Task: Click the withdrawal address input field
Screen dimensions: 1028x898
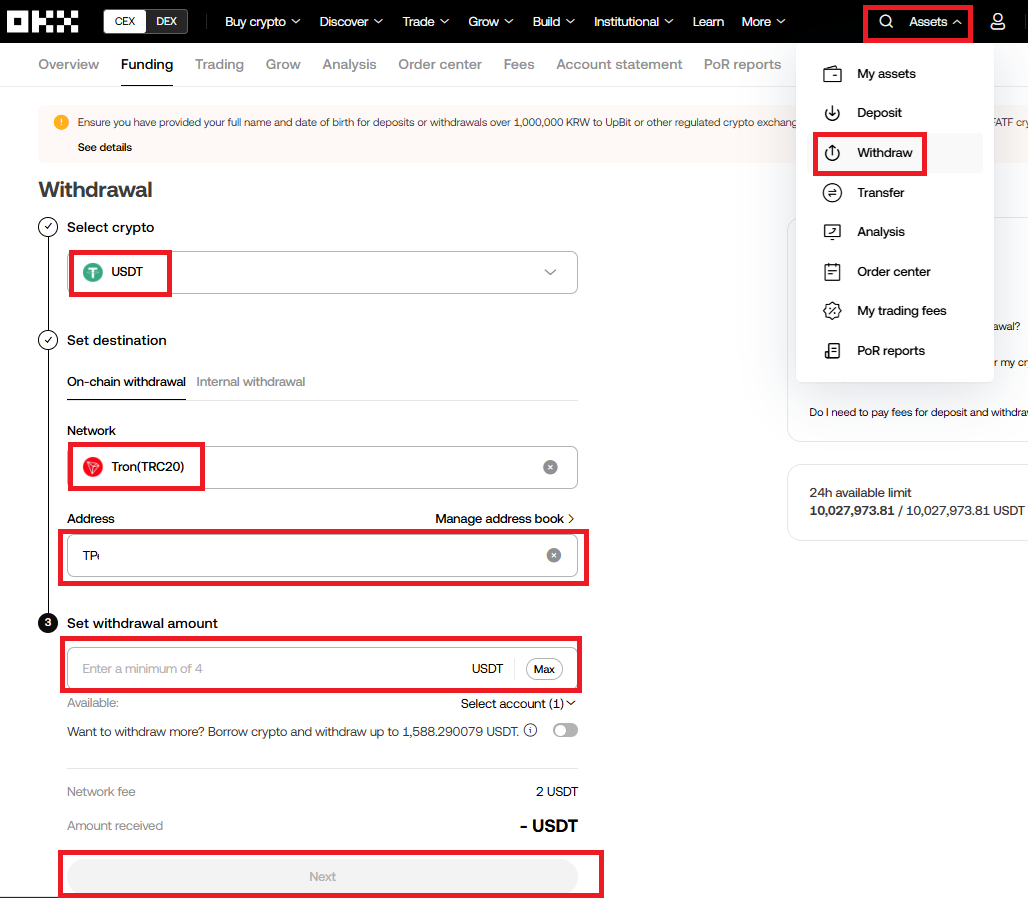Action: [322, 556]
